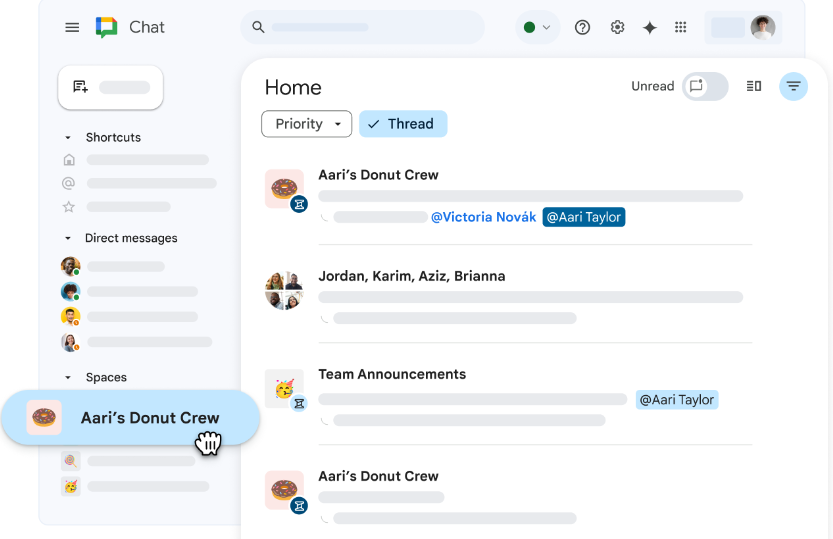Click the New chat compose icon
The width and height of the screenshot is (833, 539).
click(x=80, y=87)
